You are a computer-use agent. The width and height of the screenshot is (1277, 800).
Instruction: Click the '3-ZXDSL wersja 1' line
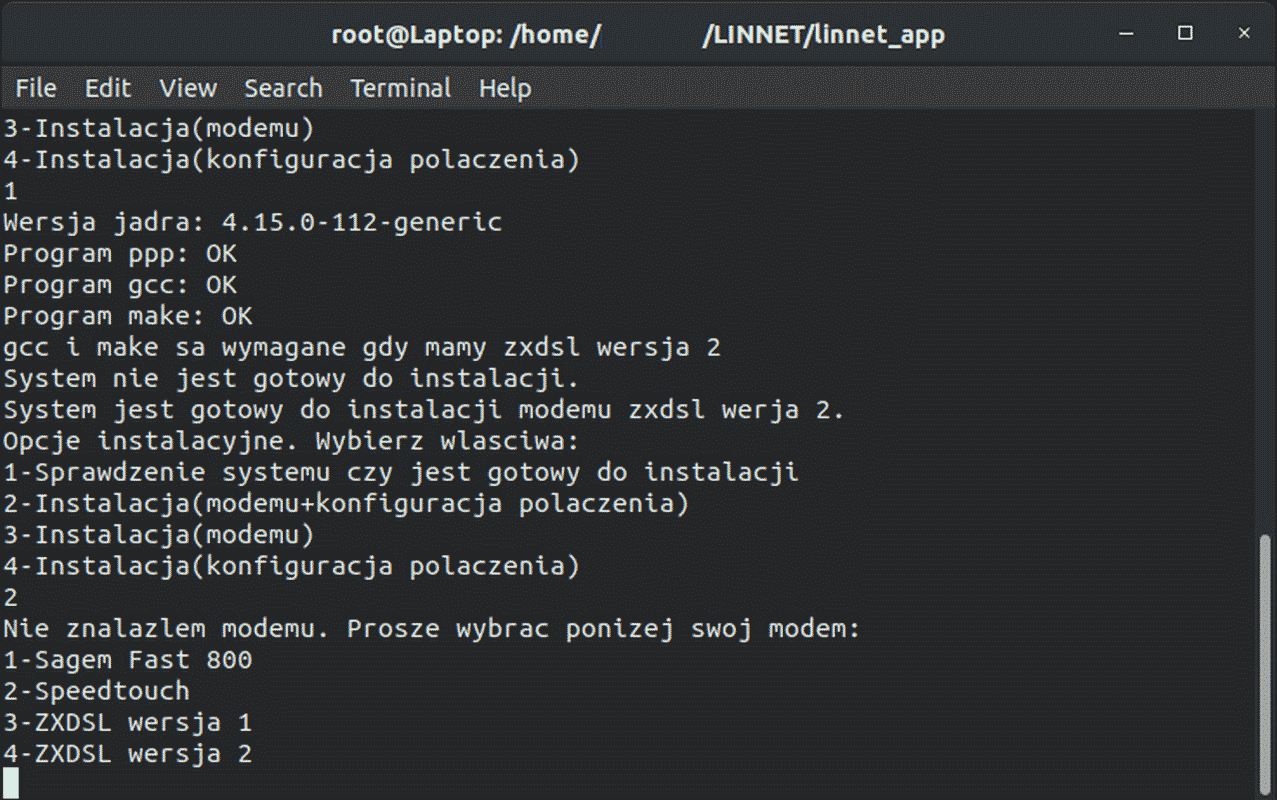[128, 722]
